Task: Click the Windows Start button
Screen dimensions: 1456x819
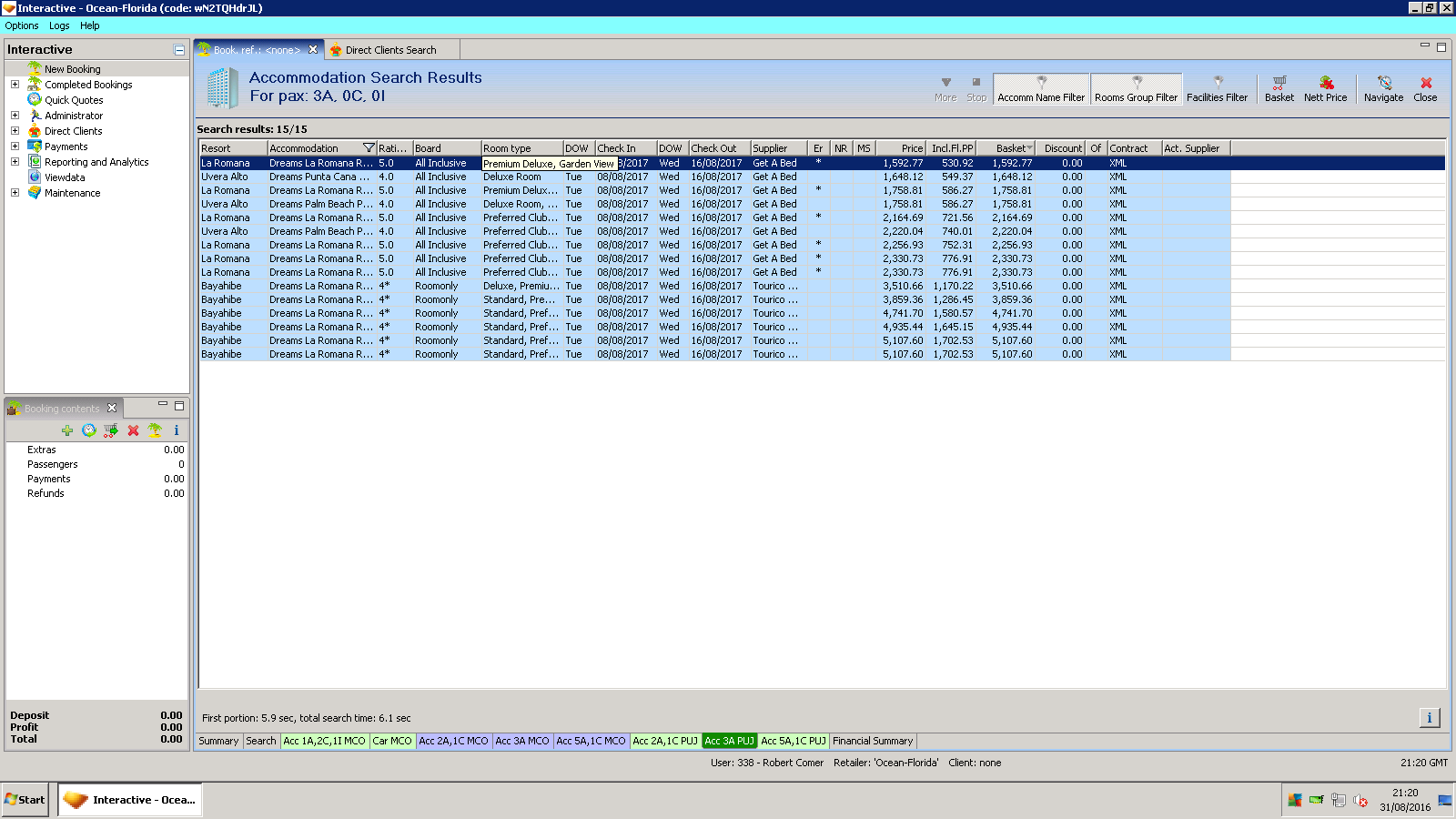Action: [25, 800]
